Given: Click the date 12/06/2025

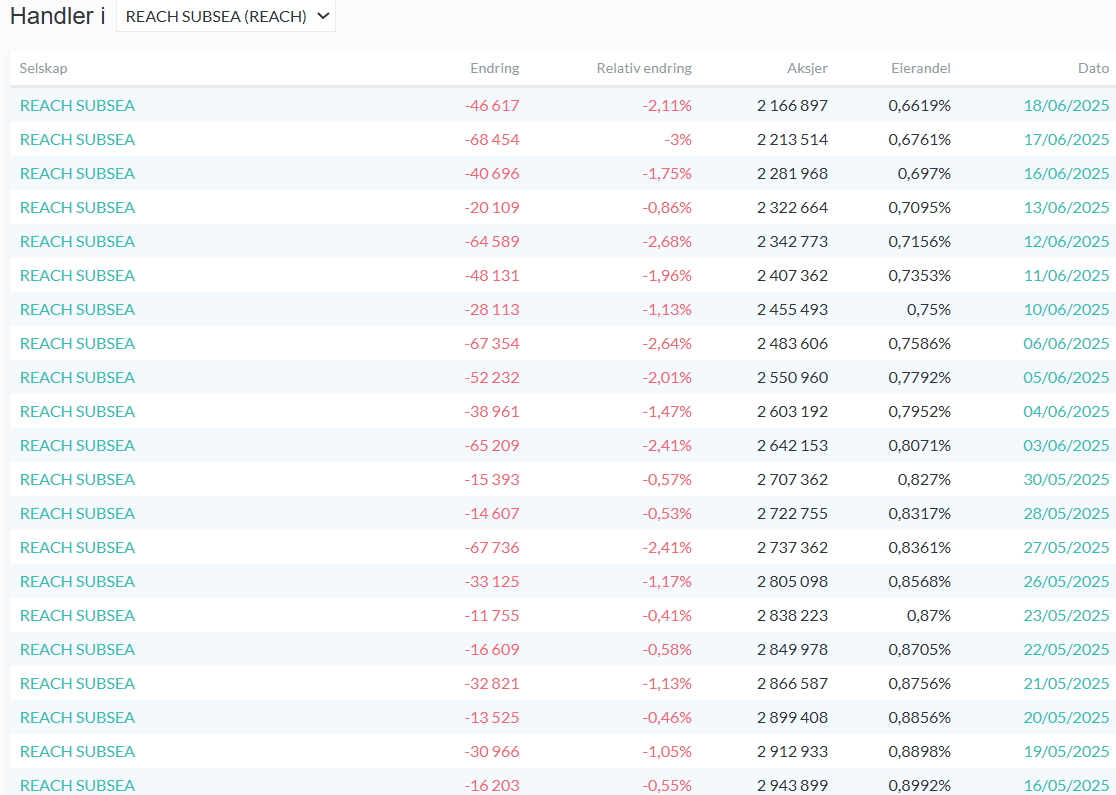Looking at the screenshot, I should pyautogui.click(x=1066, y=241).
